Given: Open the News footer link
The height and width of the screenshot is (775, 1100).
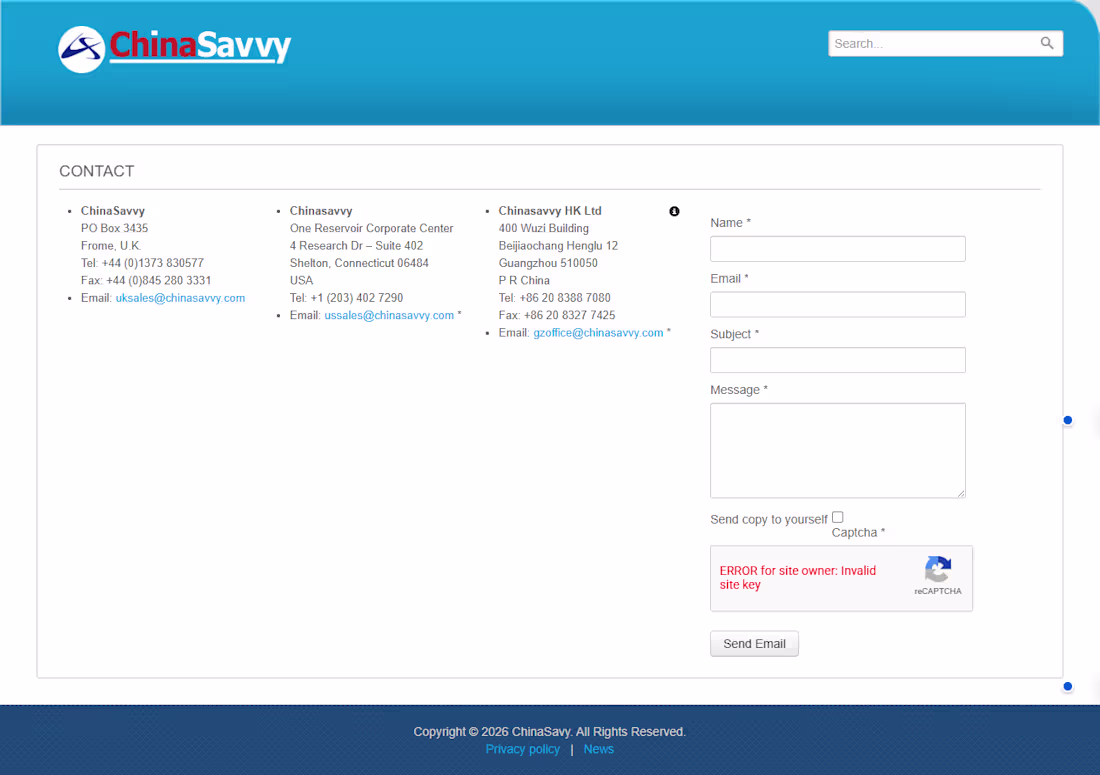Looking at the screenshot, I should point(598,749).
